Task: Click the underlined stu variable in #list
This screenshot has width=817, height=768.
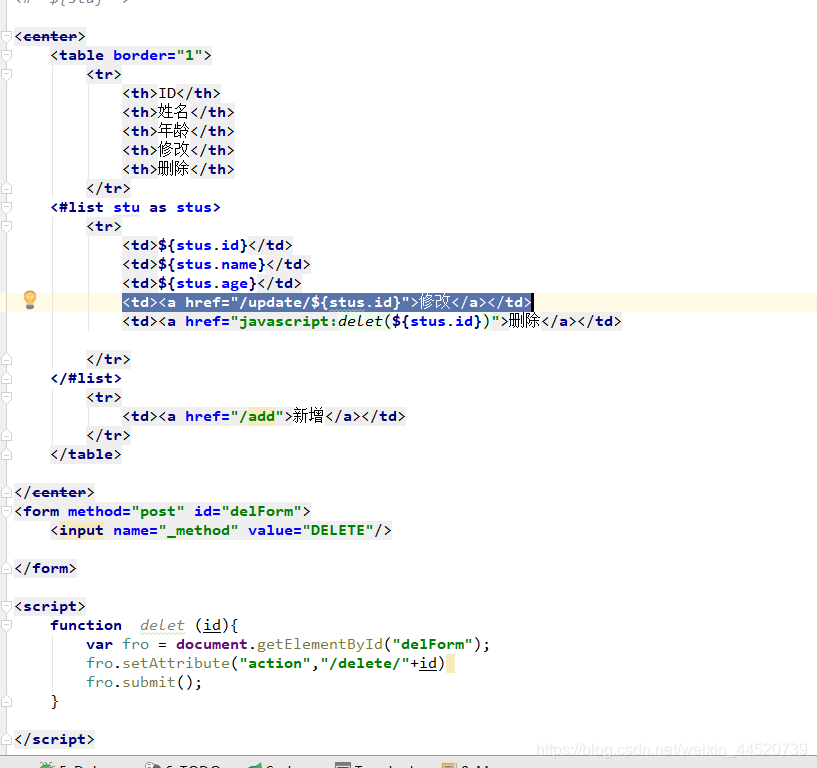Action: click(127, 207)
